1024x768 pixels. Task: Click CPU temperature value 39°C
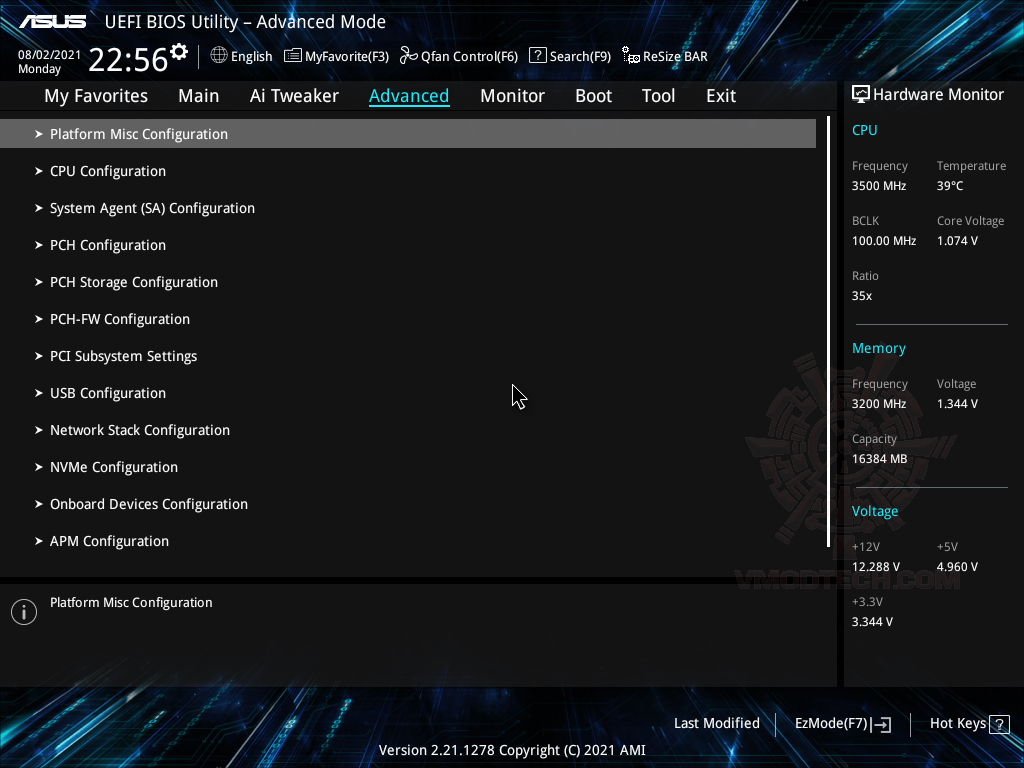tap(950, 186)
